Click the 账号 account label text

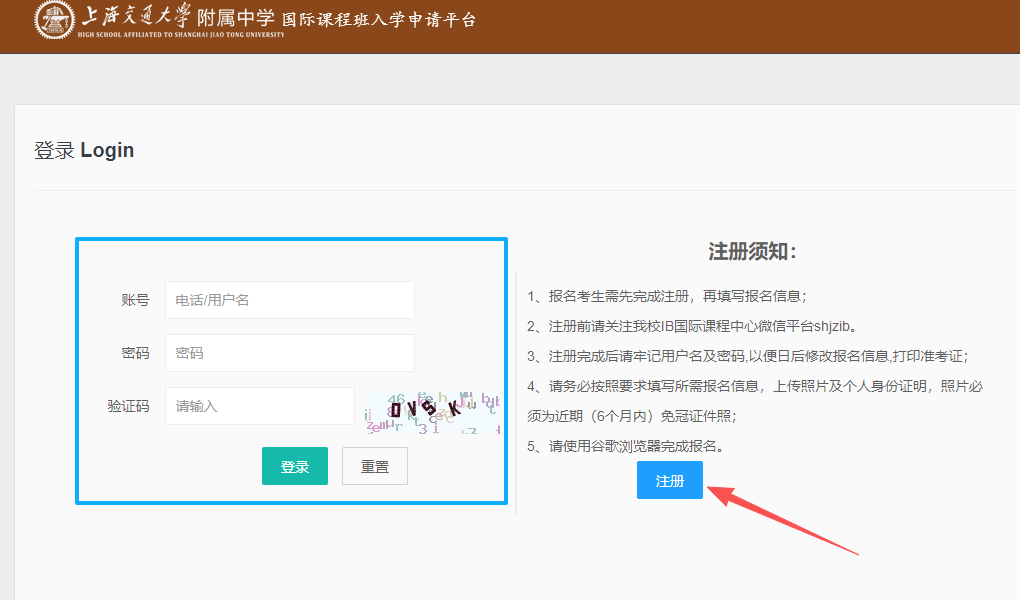(133, 299)
